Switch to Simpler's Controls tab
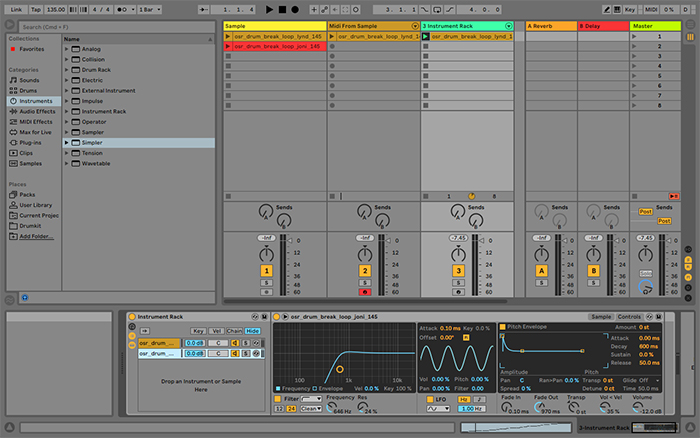The height and width of the screenshot is (438, 700). point(629,317)
